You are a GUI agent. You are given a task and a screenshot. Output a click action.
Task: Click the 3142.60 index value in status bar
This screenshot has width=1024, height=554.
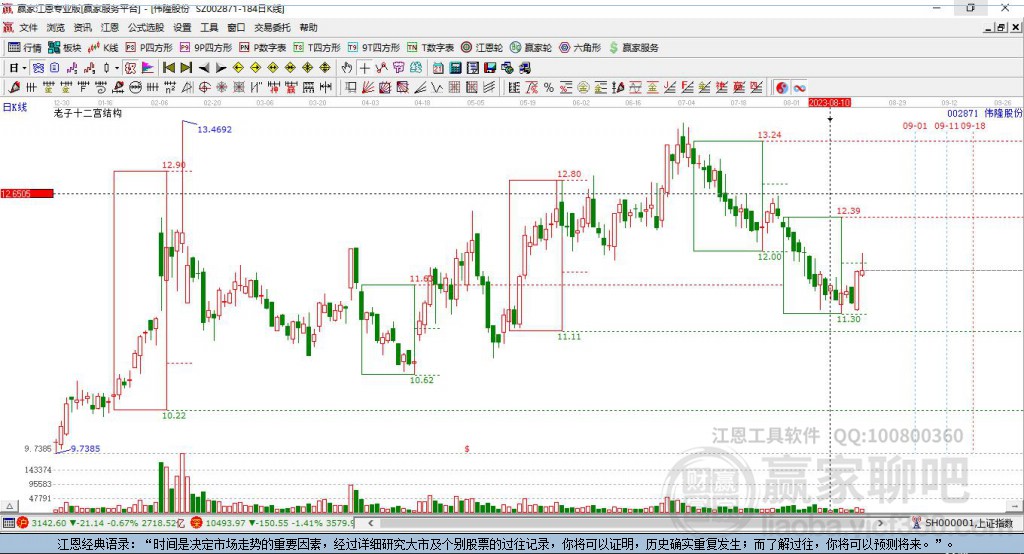48,523
